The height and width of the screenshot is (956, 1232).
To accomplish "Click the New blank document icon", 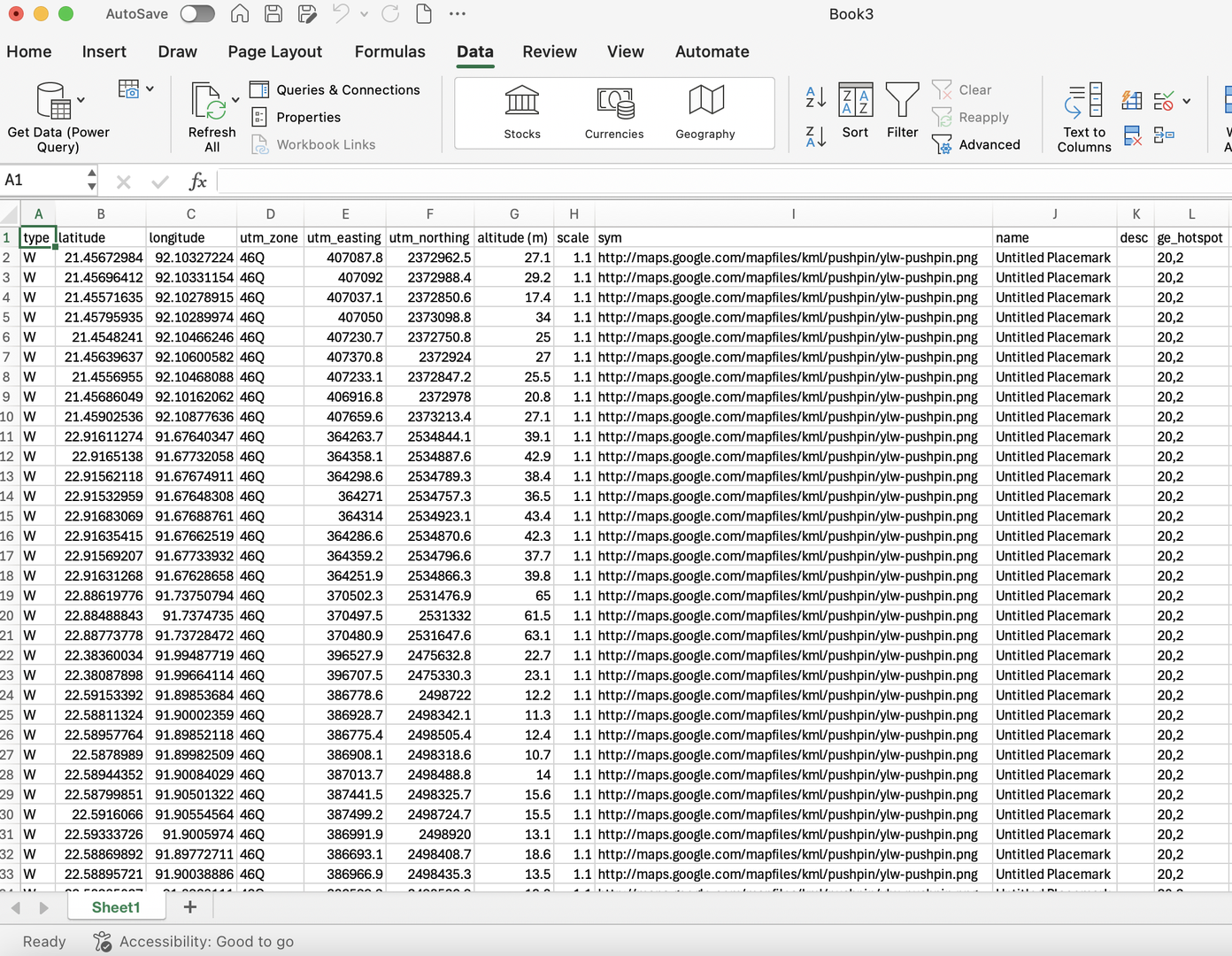I will [424, 13].
